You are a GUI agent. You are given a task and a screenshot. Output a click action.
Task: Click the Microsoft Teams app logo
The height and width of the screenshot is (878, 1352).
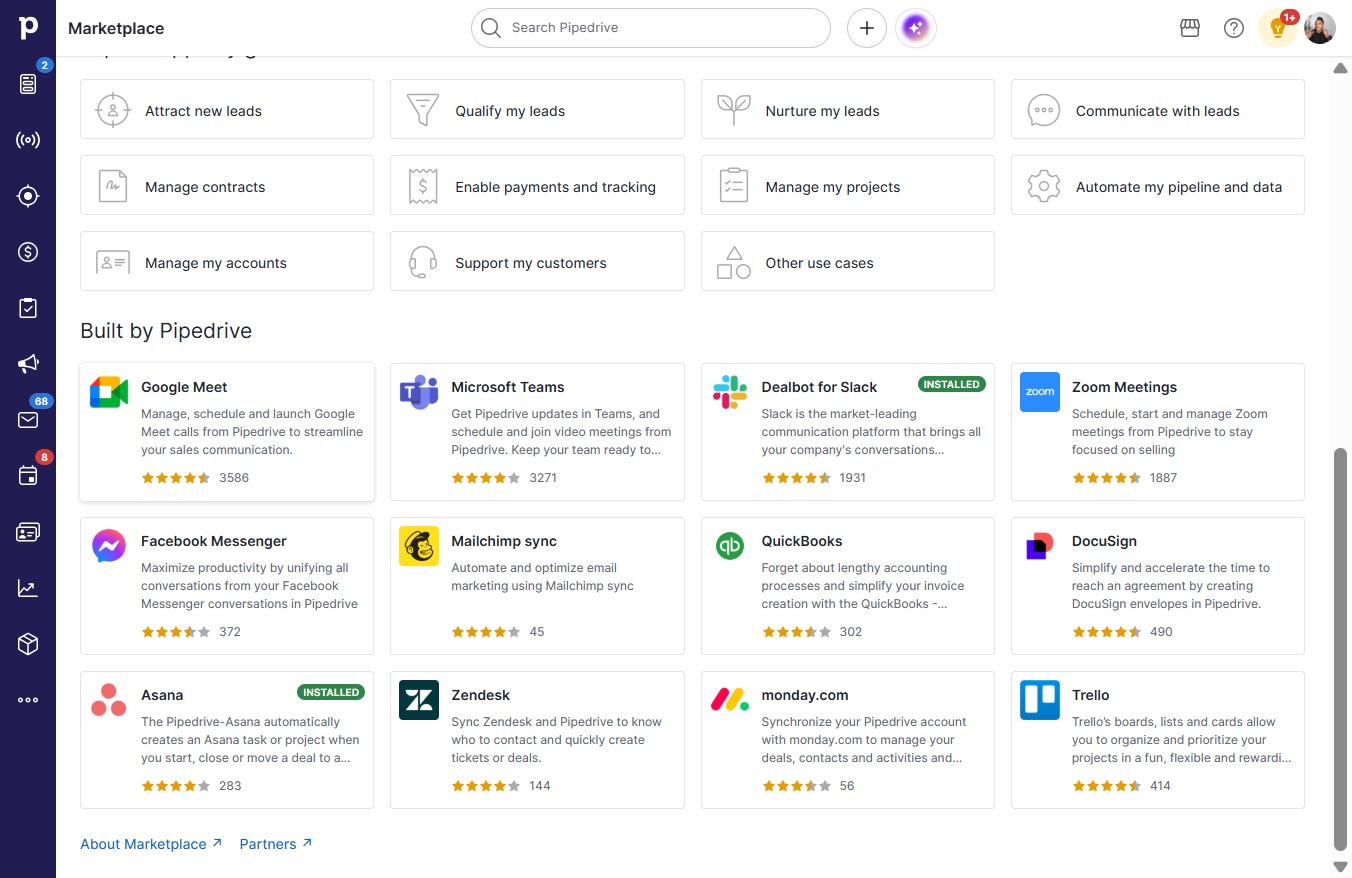pyautogui.click(x=419, y=393)
